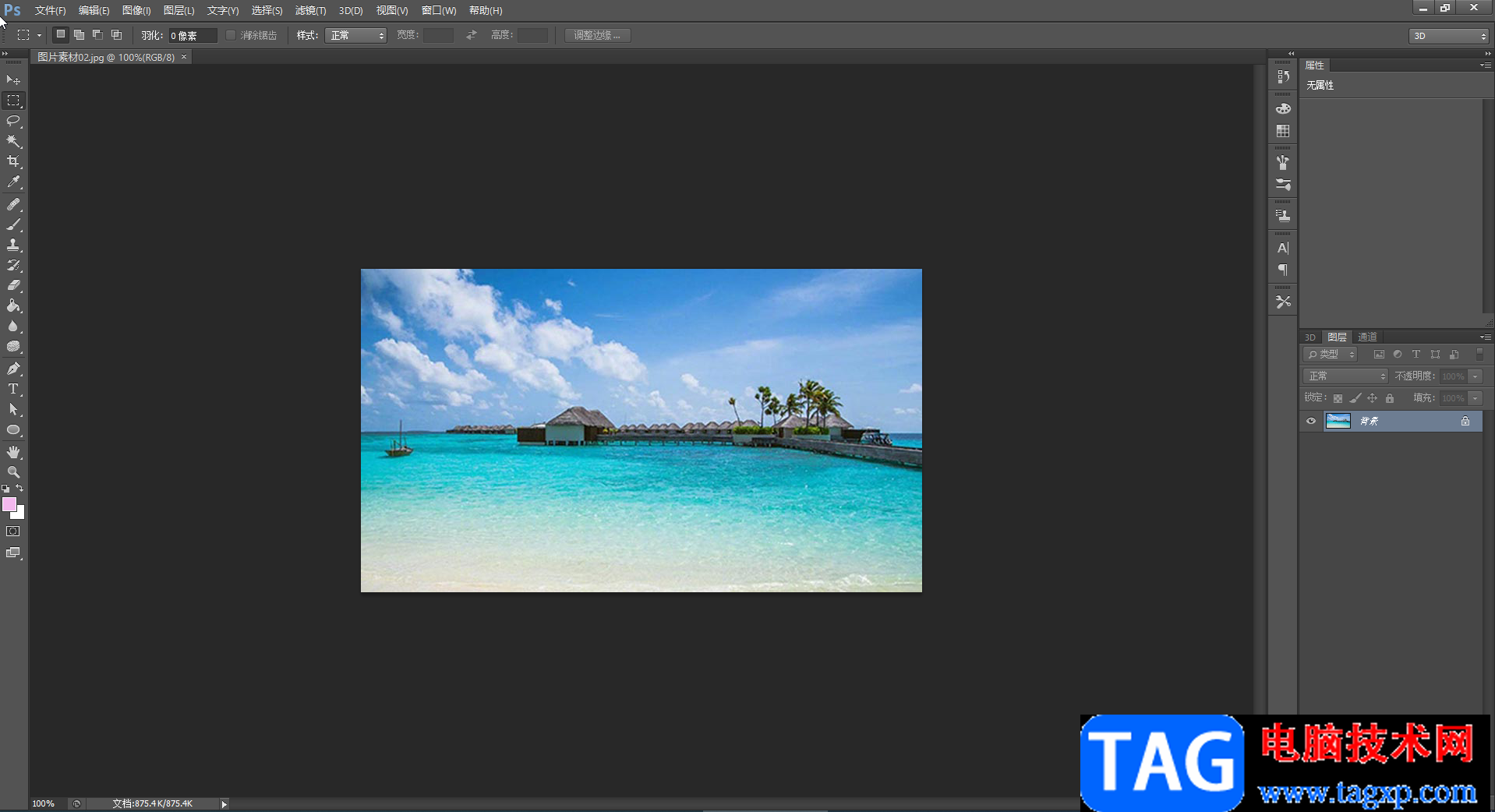This screenshot has height=812, width=1495.
Task: Set the foreground color swatch
Action: pyautogui.click(x=9, y=505)
